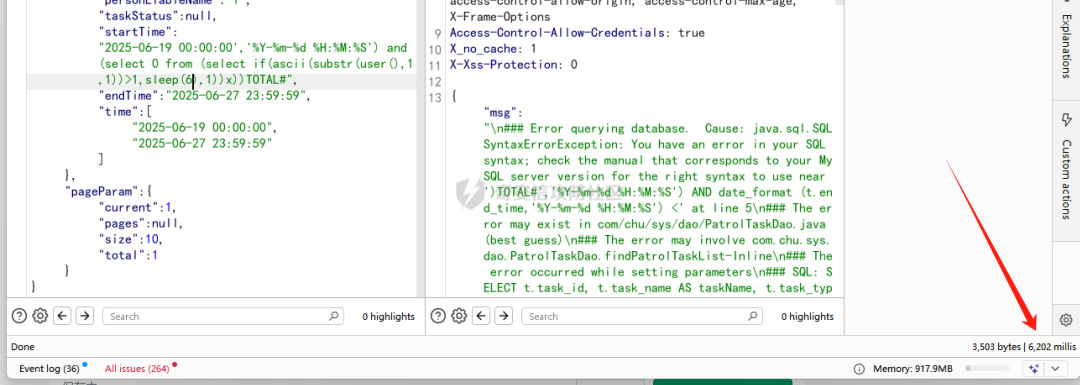1080x385 pixels.
Task: Go to previous match in response panel
Action: click(x=481, y=316)
